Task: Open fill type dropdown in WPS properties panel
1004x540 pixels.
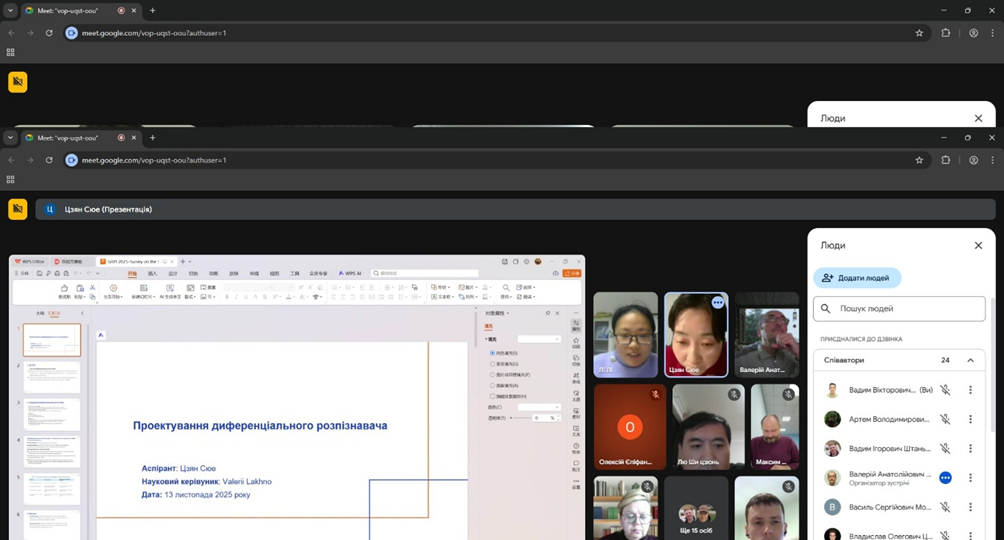Action: (538, 339)
